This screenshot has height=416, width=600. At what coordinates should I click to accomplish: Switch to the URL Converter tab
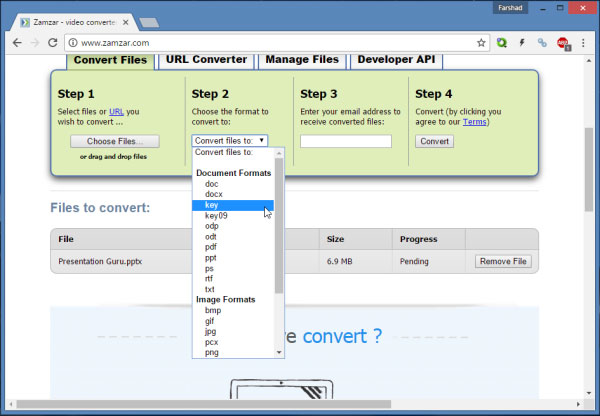pos(206,60)
